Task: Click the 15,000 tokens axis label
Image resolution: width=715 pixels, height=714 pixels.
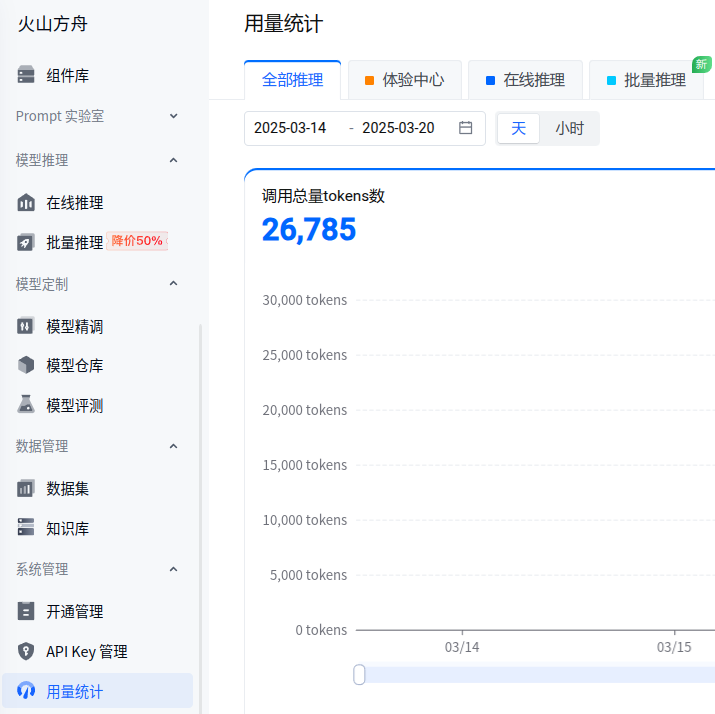Action: coord(305,465)
